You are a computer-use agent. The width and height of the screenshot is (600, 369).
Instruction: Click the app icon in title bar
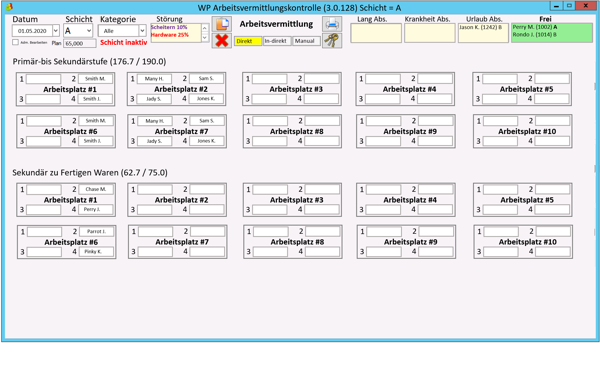click(9, 7)
